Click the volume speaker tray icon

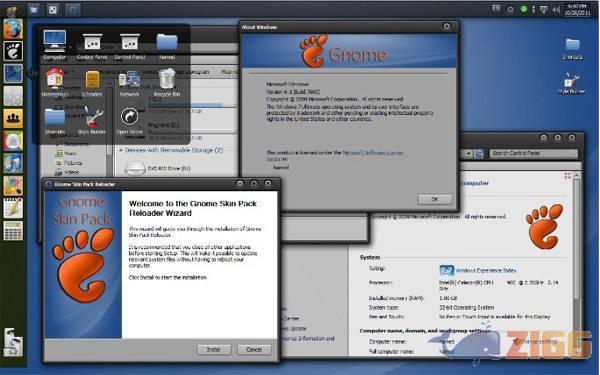tap(556, 10)
